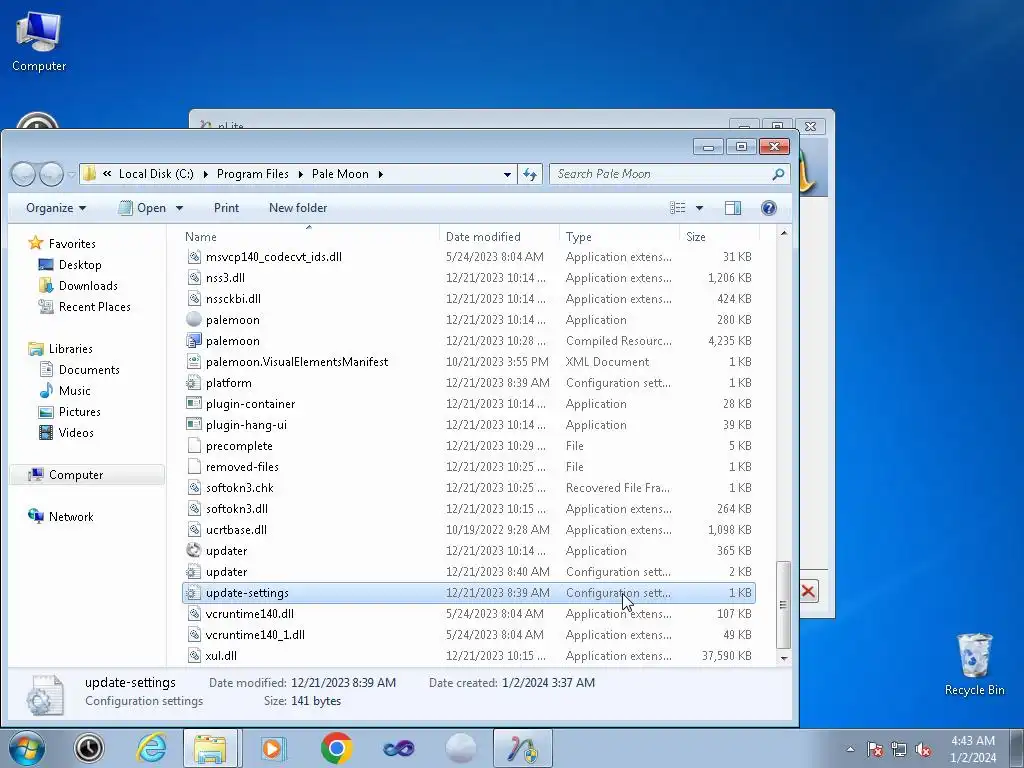Launch Google Chrome from the taskbar
Screen dimensions: 1024x768
[336, 748]
